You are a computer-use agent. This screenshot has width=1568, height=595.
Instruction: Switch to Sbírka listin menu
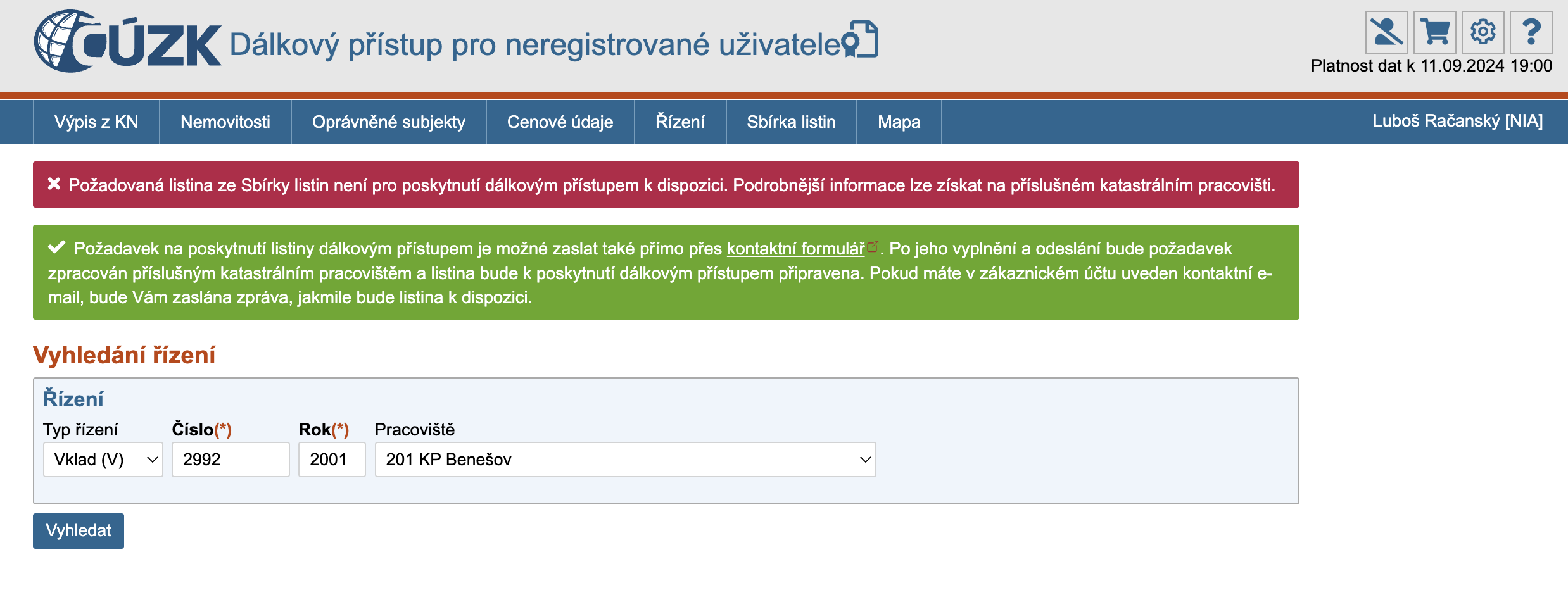(791, 122)
